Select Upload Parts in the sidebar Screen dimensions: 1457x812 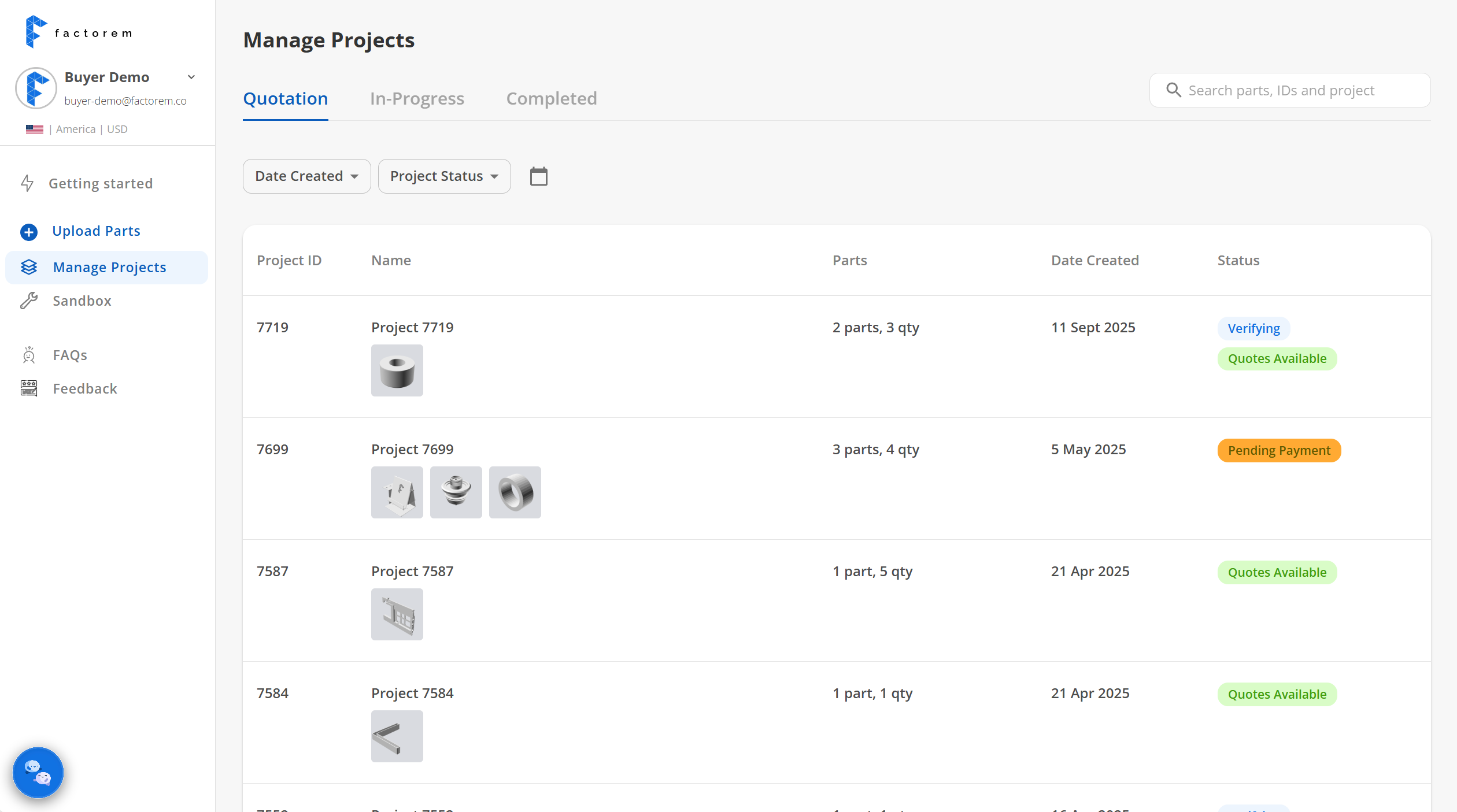(x=96, y=231)
